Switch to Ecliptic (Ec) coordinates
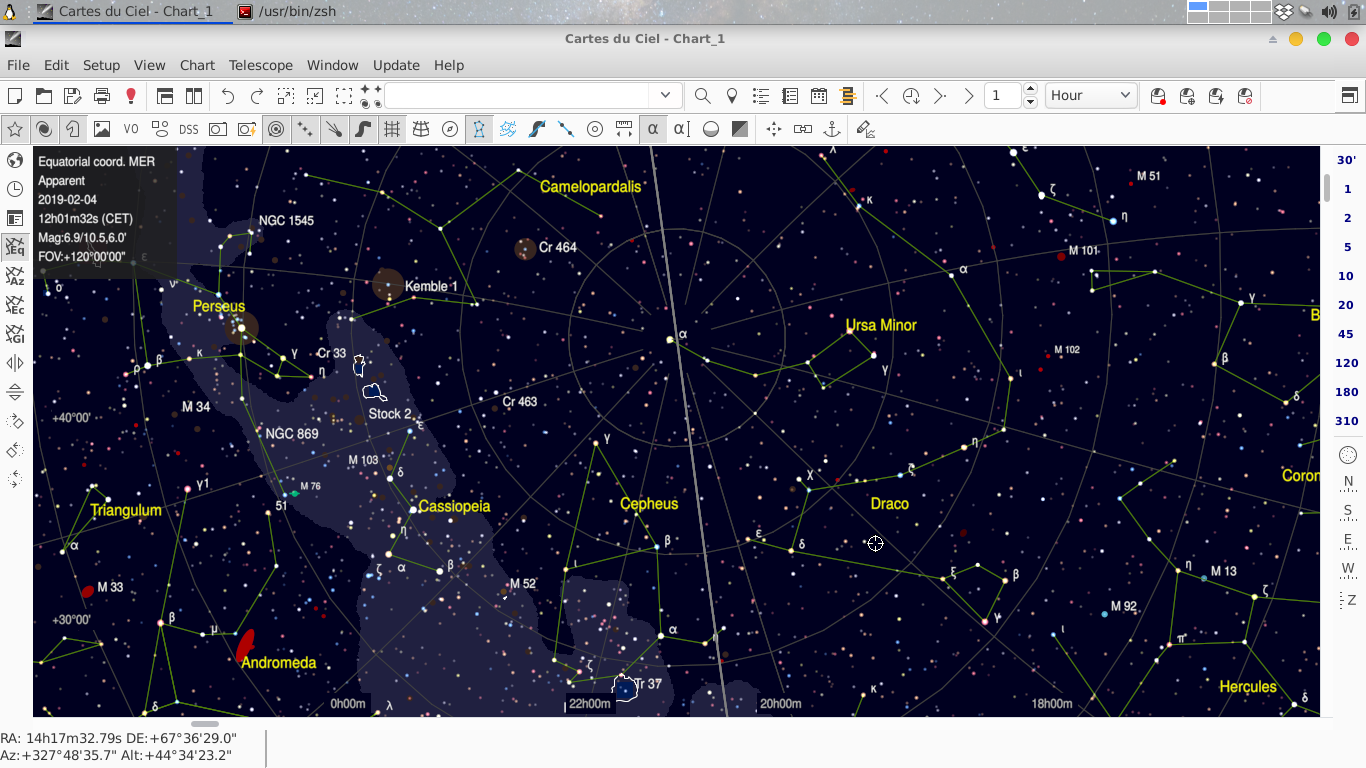This screenshot has height=768, width=1366. coord(15,305)
